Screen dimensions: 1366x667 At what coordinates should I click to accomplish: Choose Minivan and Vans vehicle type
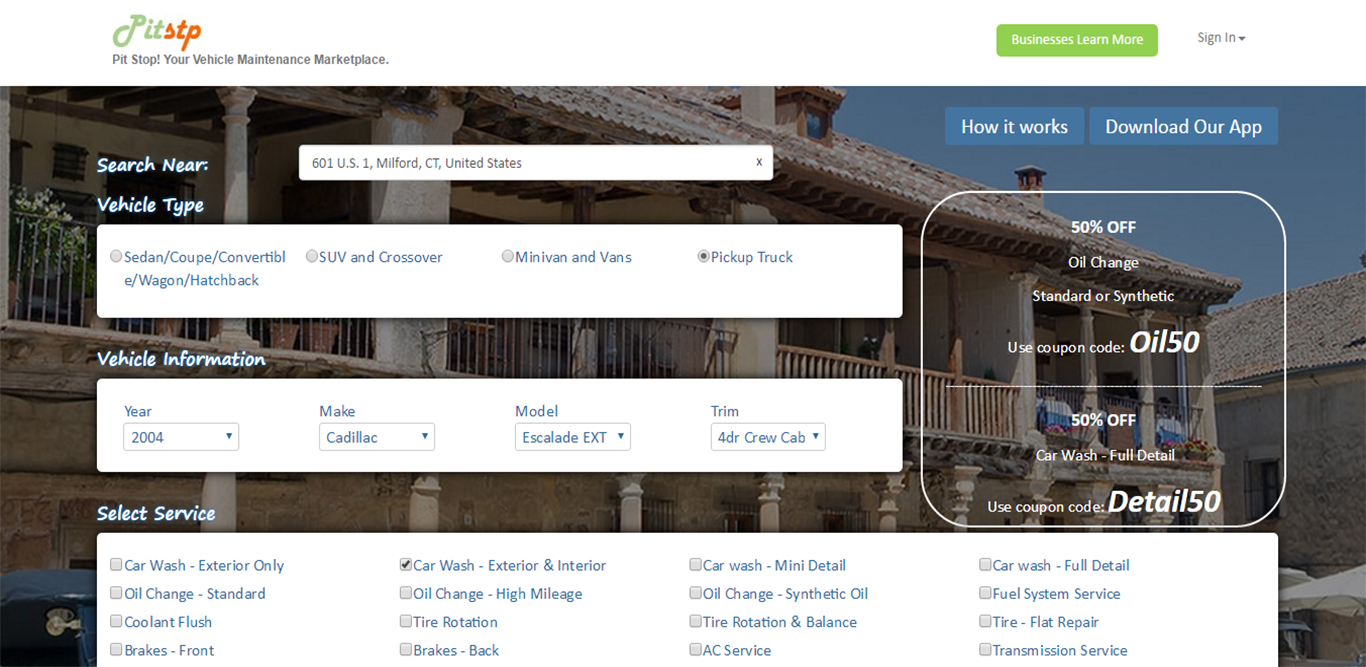(x=508, y=257)
